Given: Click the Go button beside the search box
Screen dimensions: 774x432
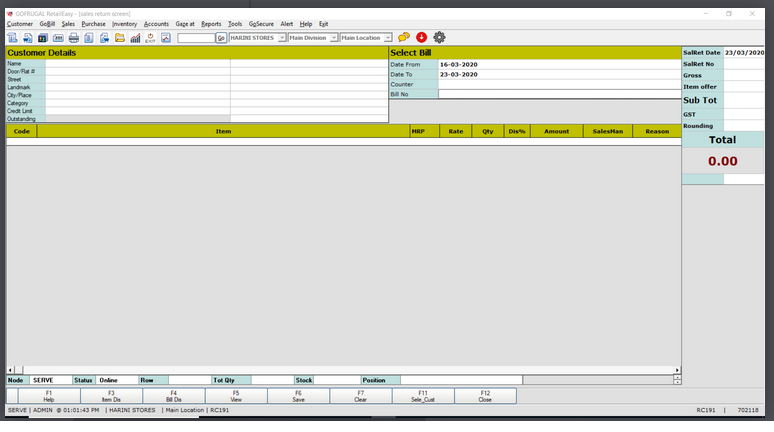Looking at the screenshot, I should click(221, 38).
